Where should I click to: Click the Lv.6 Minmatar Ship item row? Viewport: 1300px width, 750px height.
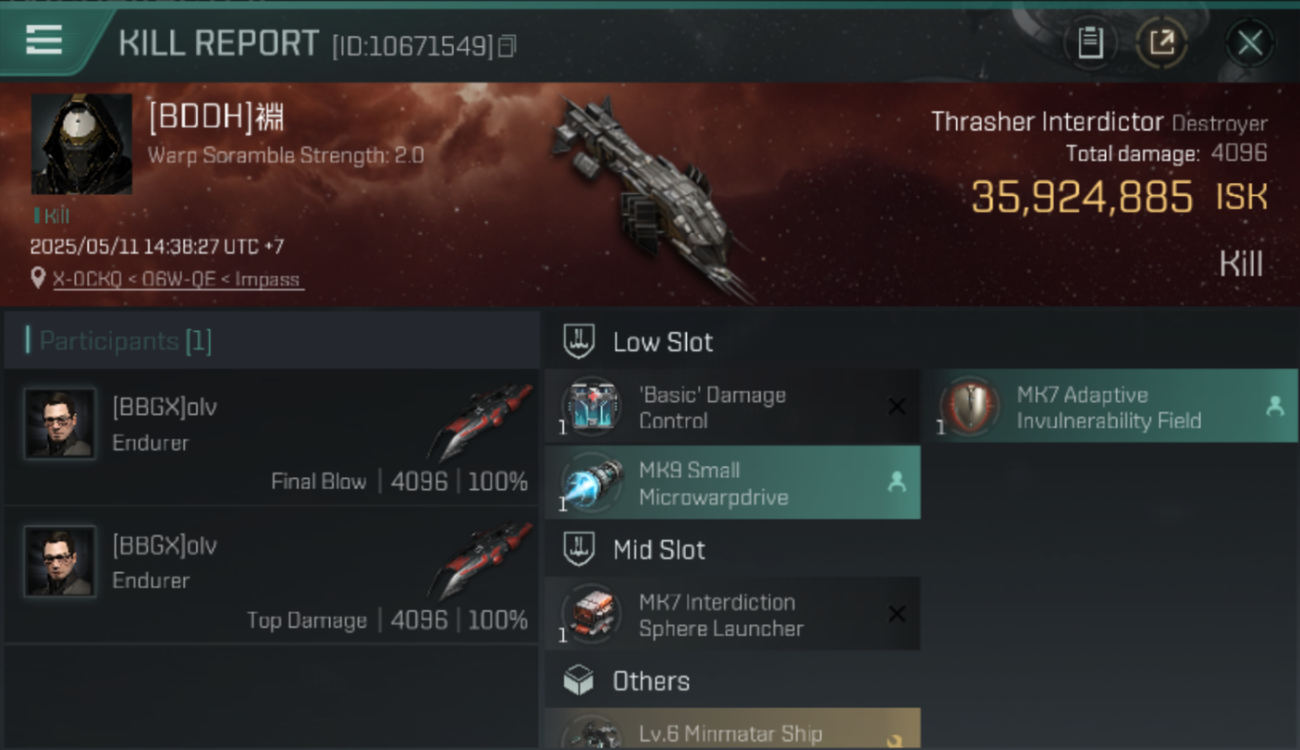732,729
